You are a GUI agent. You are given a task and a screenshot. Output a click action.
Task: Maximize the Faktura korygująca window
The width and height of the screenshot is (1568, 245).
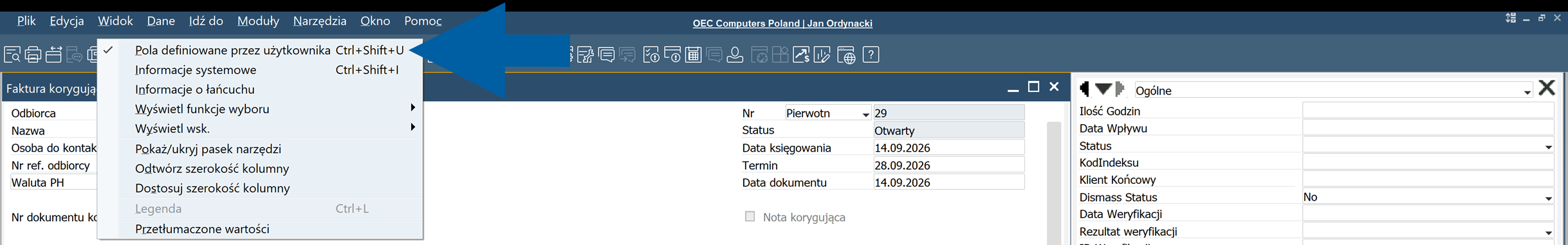click(1033, 87)
